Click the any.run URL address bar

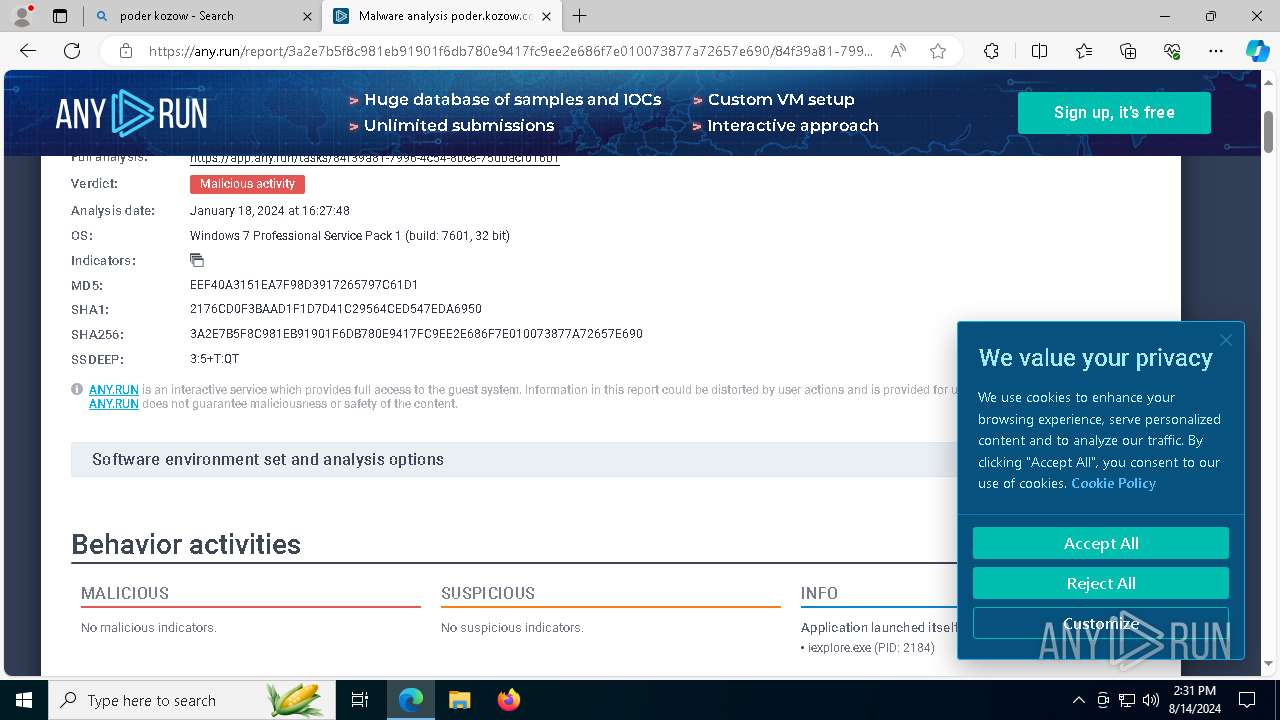[510, 51]
